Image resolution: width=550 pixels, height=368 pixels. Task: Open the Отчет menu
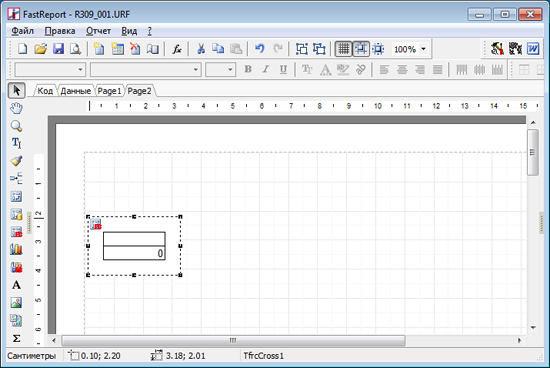(x=99, y=31)
